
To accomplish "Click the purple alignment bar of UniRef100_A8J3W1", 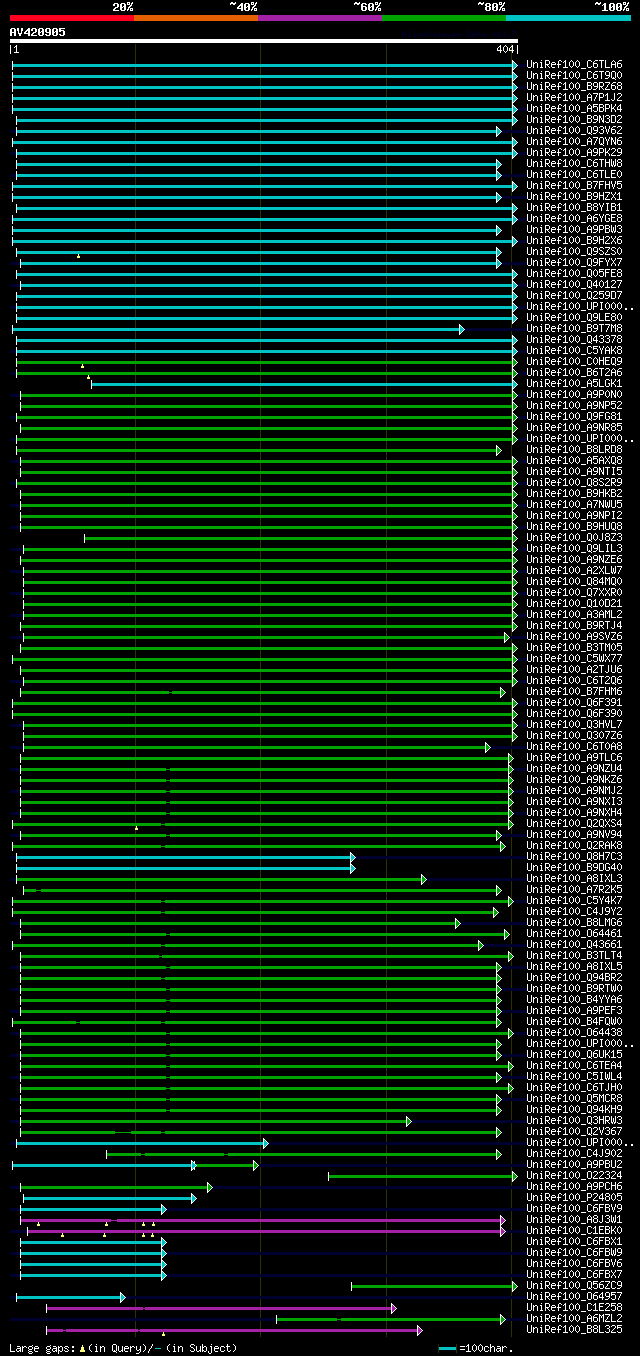I will (263, 1219).
